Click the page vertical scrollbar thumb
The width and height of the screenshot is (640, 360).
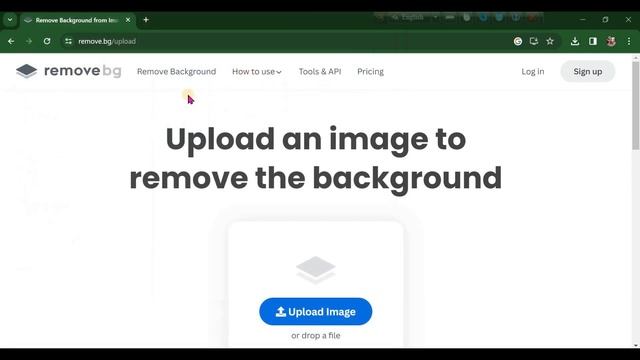point(636,105)
